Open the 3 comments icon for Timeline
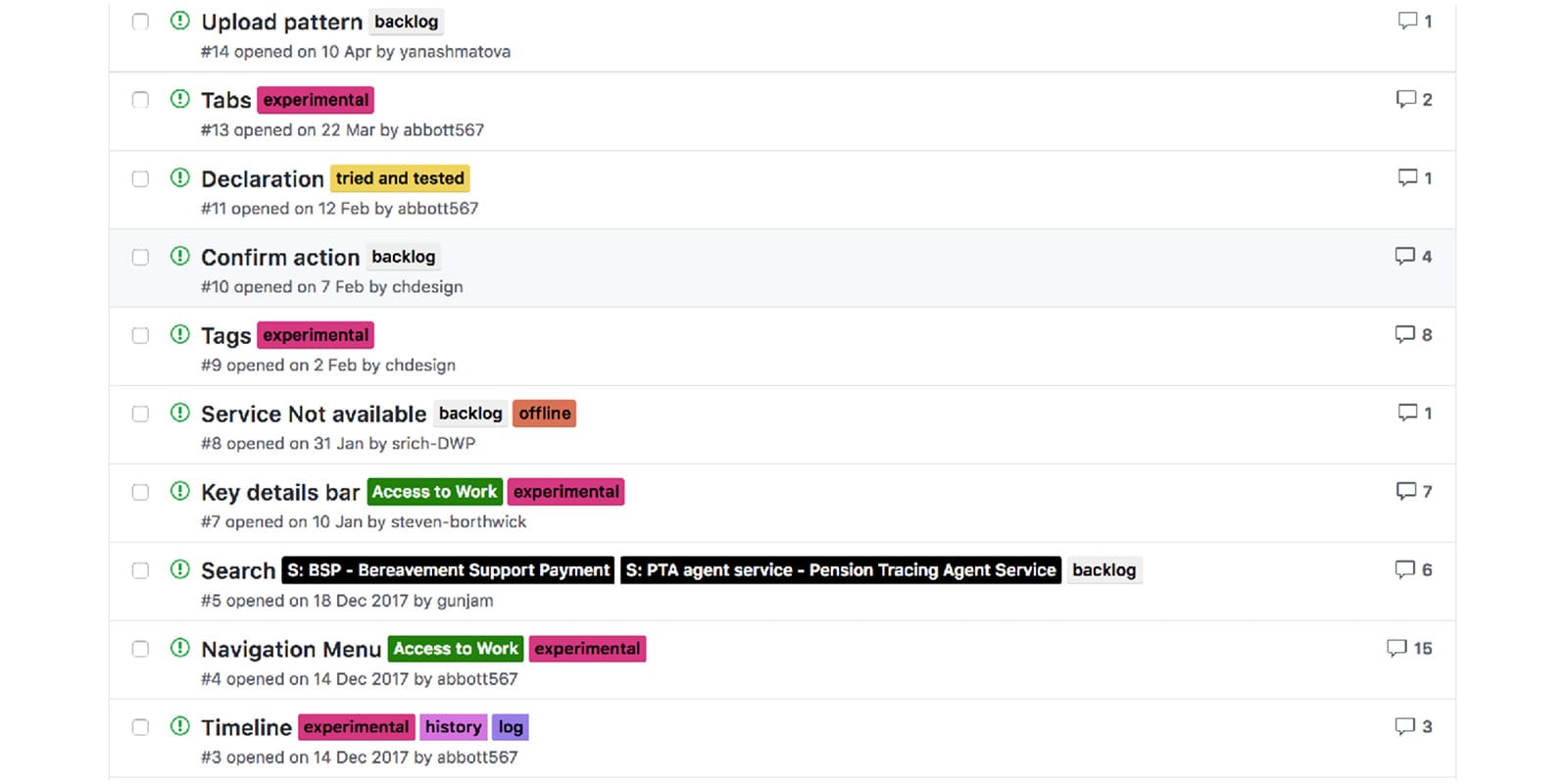This screenshot has width=1568, height=784. click(1405, 726)
